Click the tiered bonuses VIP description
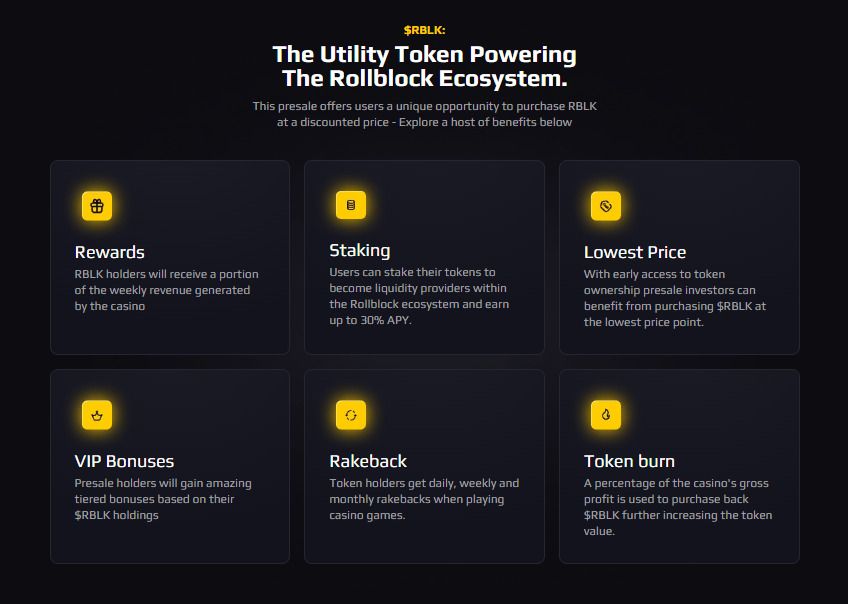This screenshot has height=604, width=848. coord(163,499)
